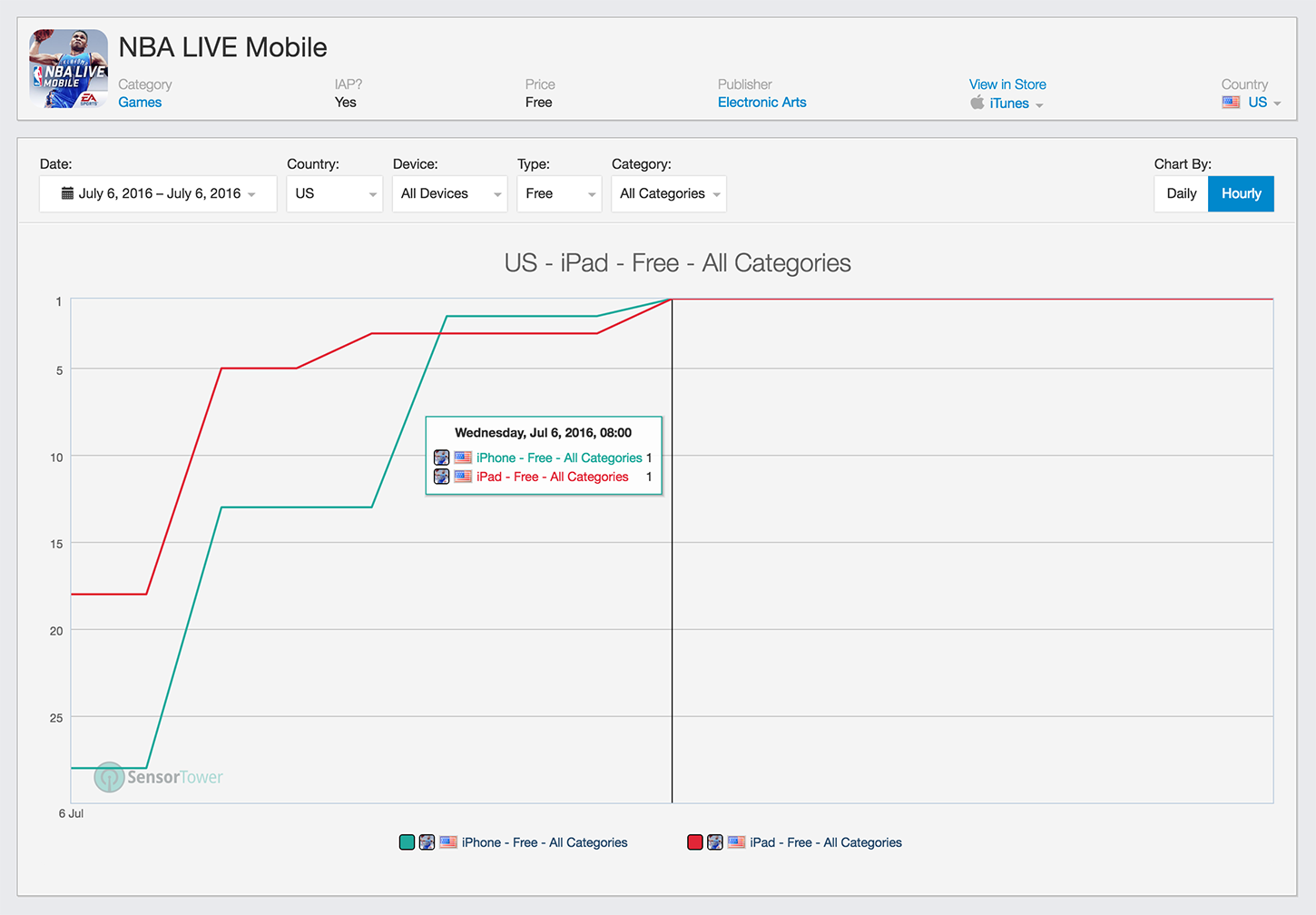Viewport: 1316px width, 915px height.
Task: Click the iPhone - Free - All Categories legend label
Action: click(x=545, y=842)
